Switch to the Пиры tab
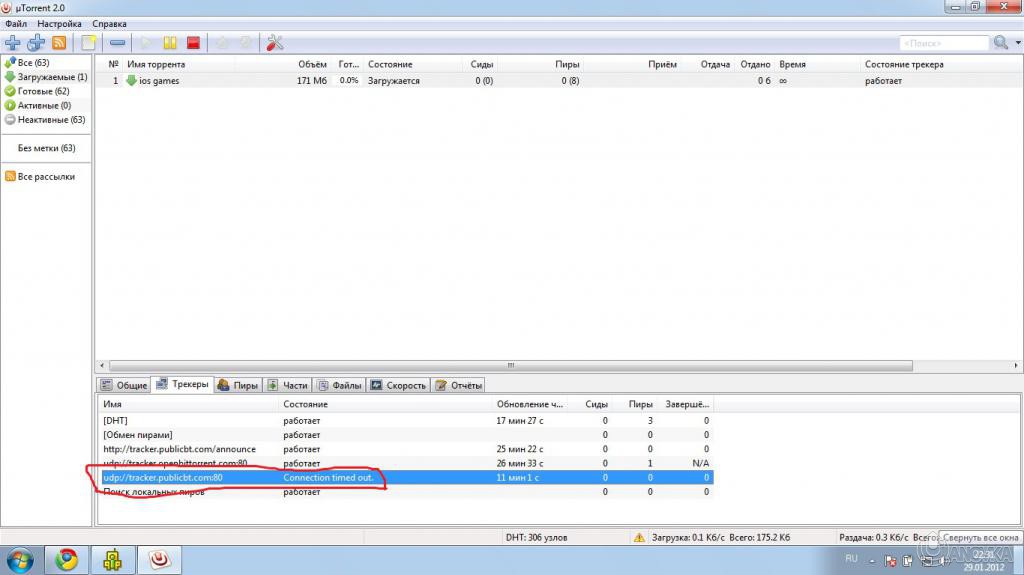 238,385
